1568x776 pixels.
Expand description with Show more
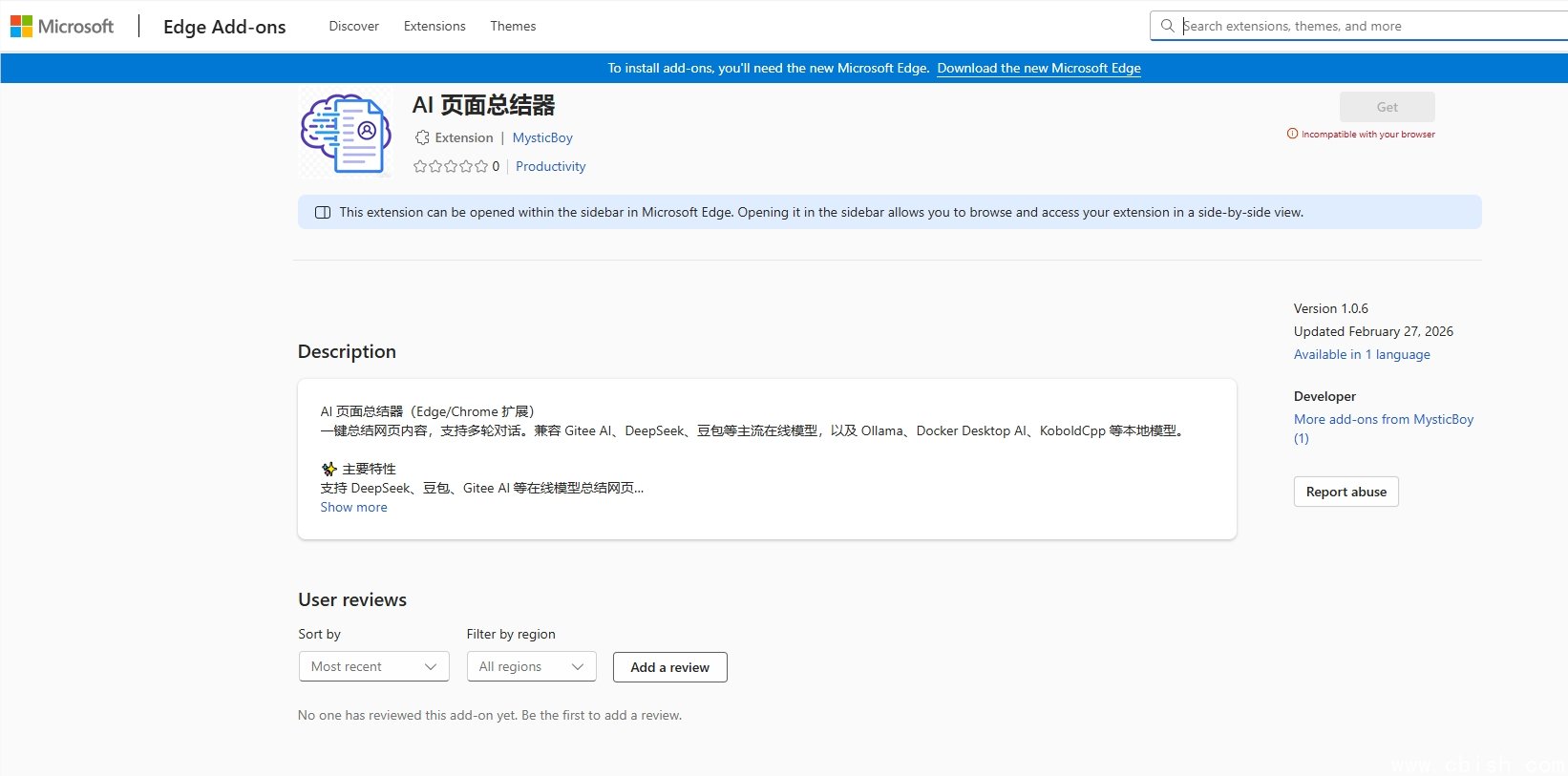pyautogui.click(x=353, y=507)
